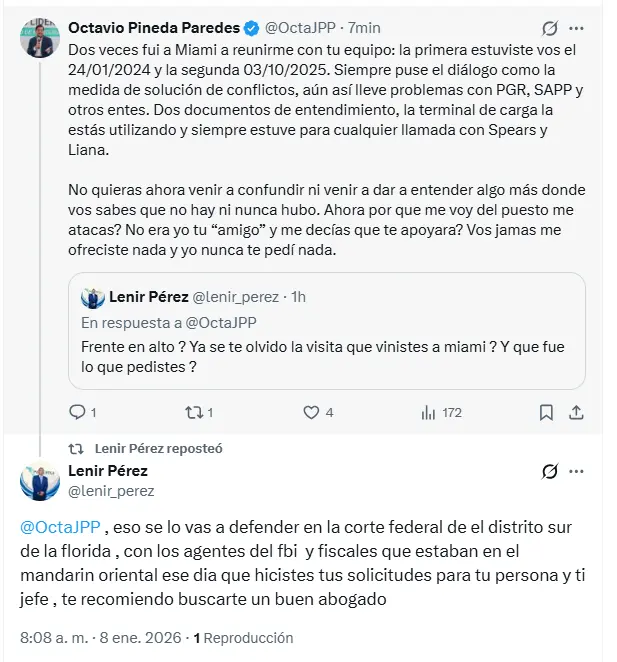Bookmark Octavio's post
617x662 pixels.
click(x=546, y=411)
